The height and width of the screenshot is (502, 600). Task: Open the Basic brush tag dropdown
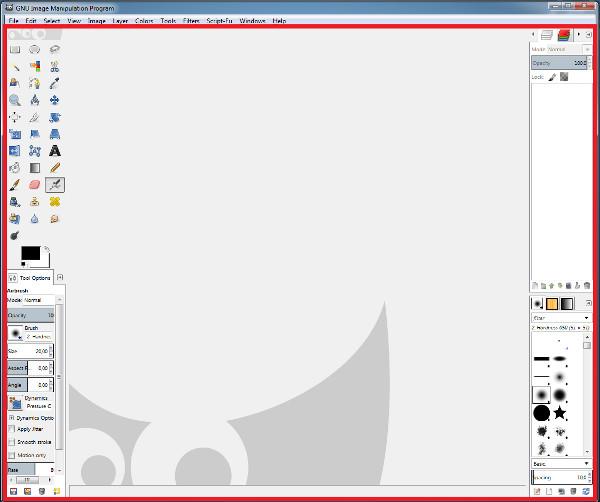561,464
